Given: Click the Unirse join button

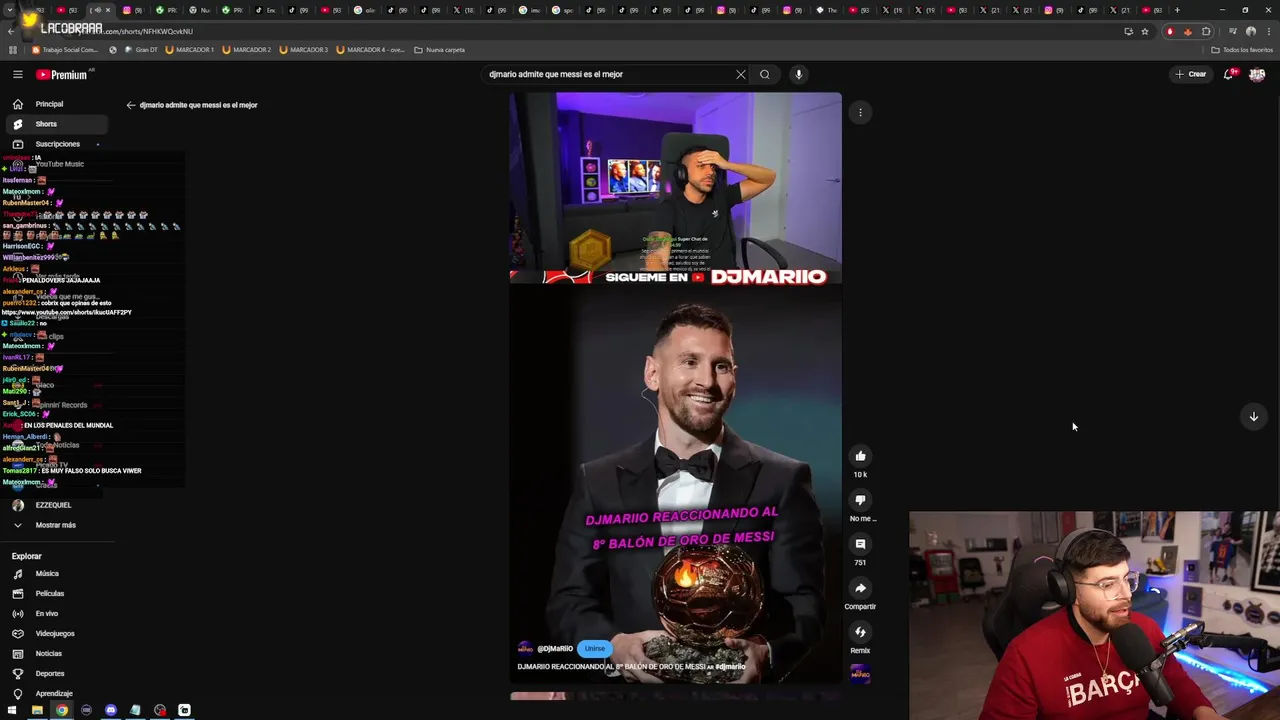Looking at the screenshot, I should (594, 648).
